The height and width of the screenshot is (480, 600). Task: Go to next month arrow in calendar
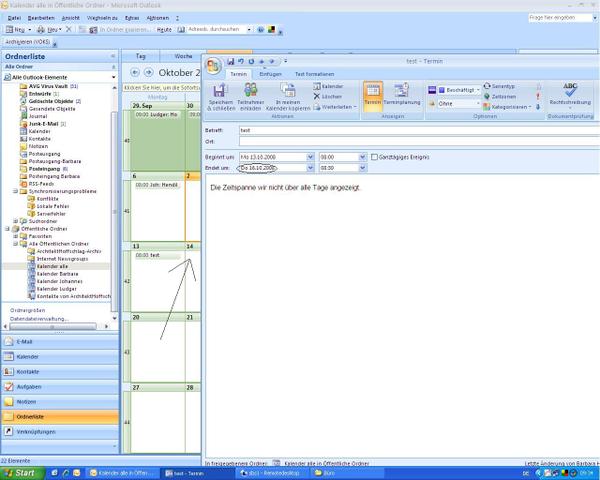[149, 72]
